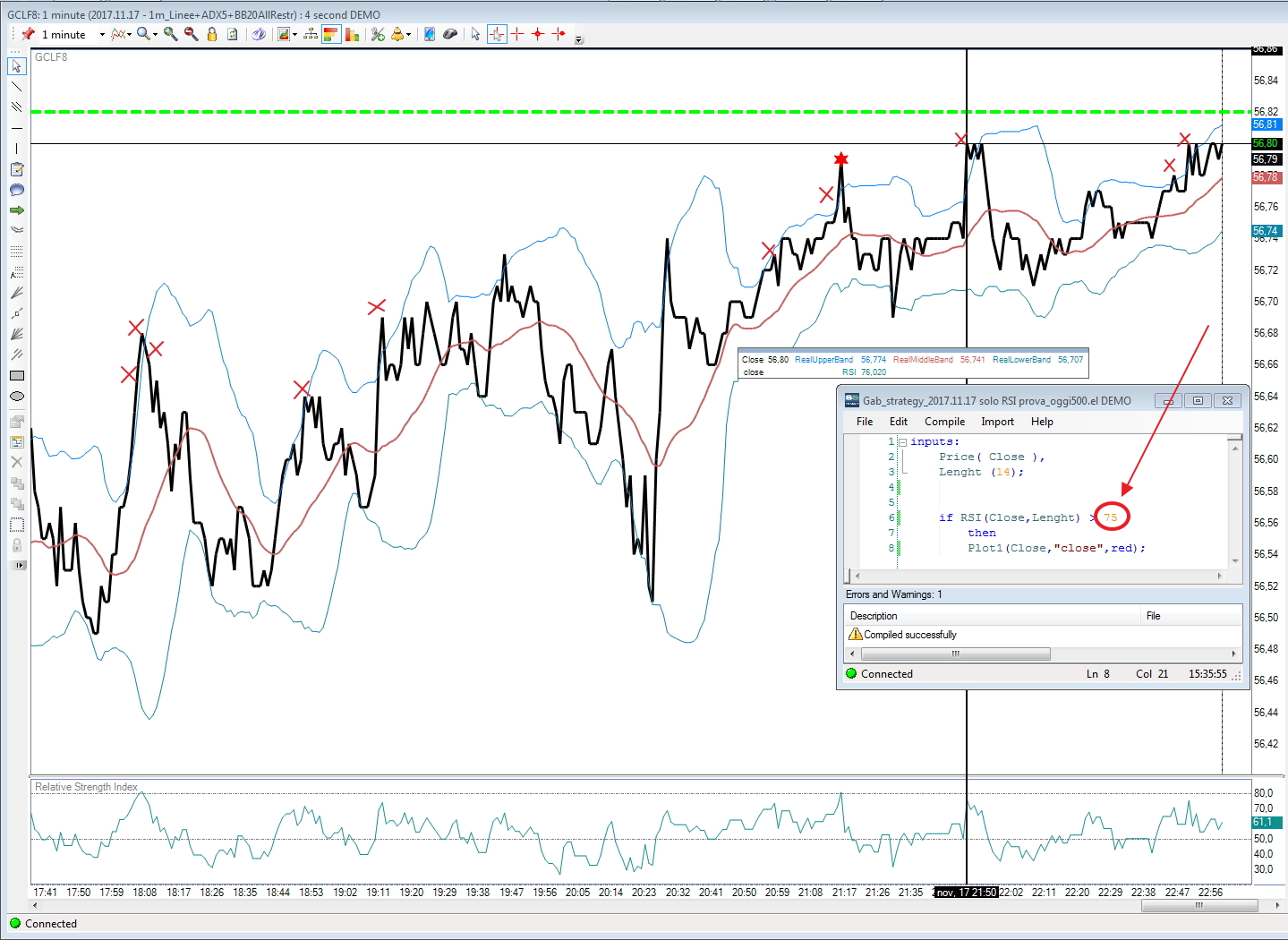The image size is (1288, 940).
Task: Click the code editor vertical scroll down arrow
Action: pyautogui.click(x=1235, y=560)
